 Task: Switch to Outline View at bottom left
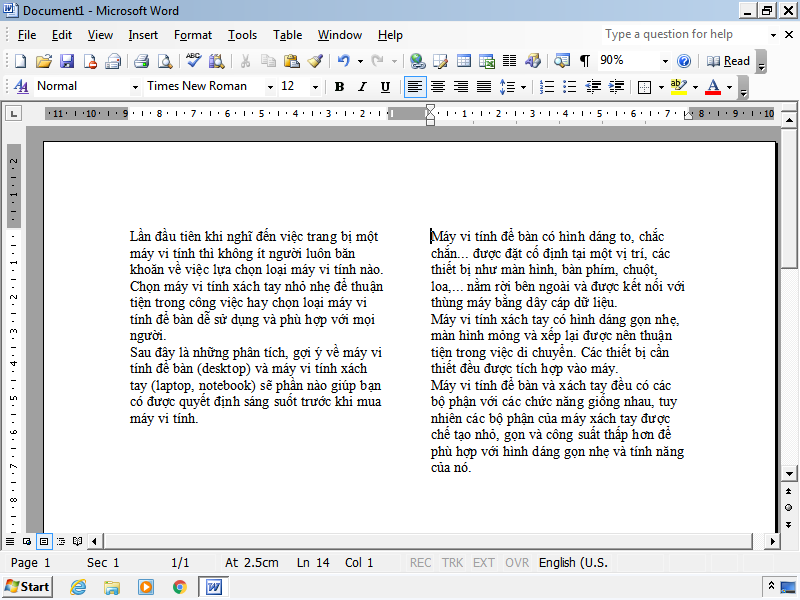click(61, 541)
